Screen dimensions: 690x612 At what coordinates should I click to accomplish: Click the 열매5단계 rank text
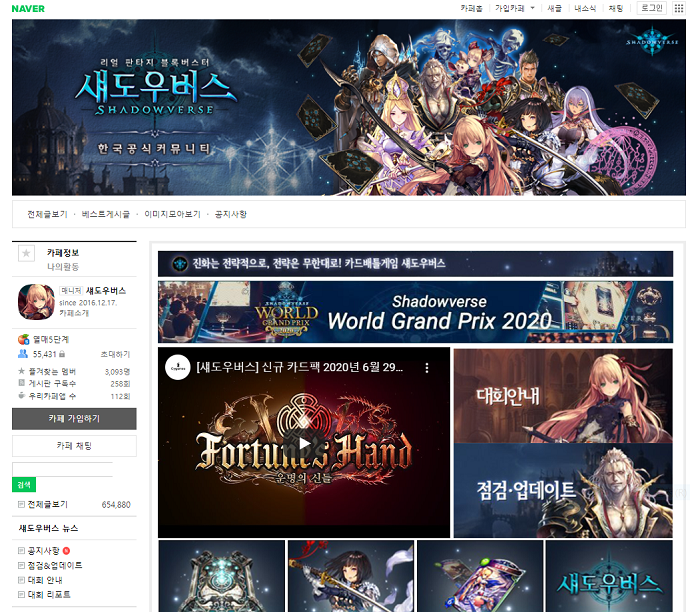pyautogui.click(x=51, y=339)
